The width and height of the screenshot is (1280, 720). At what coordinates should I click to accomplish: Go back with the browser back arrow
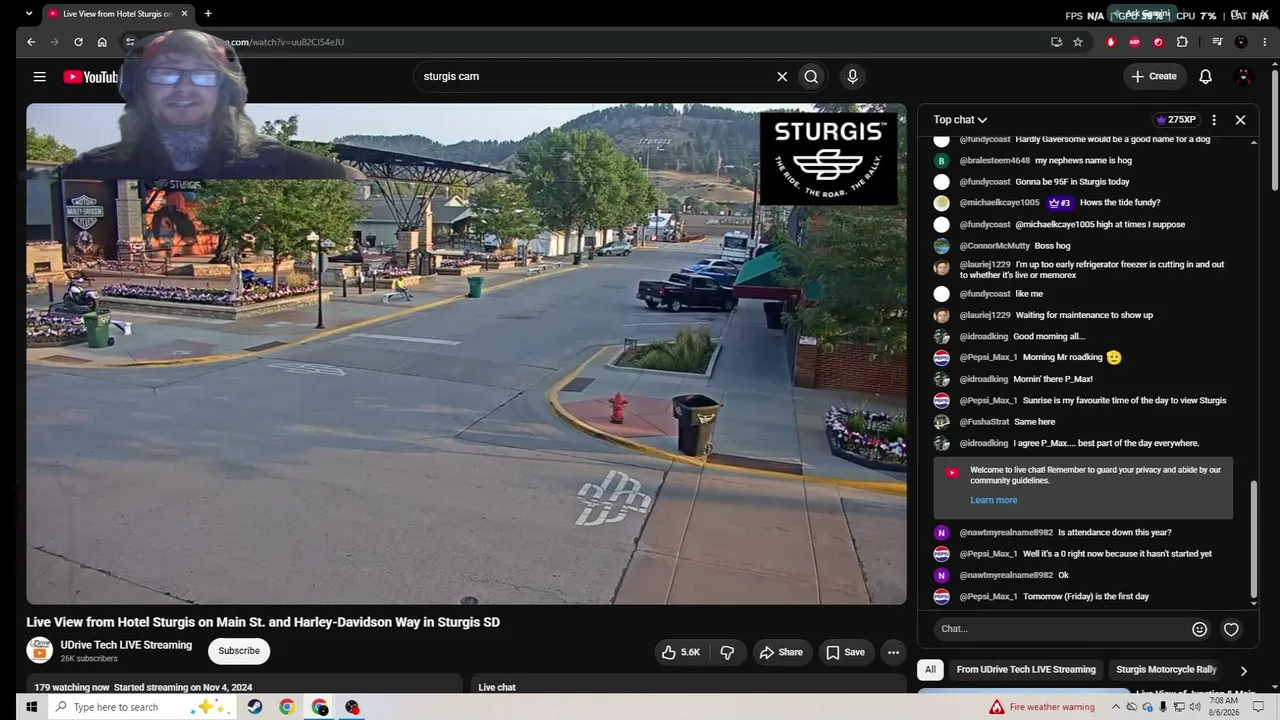pos(31,42)
